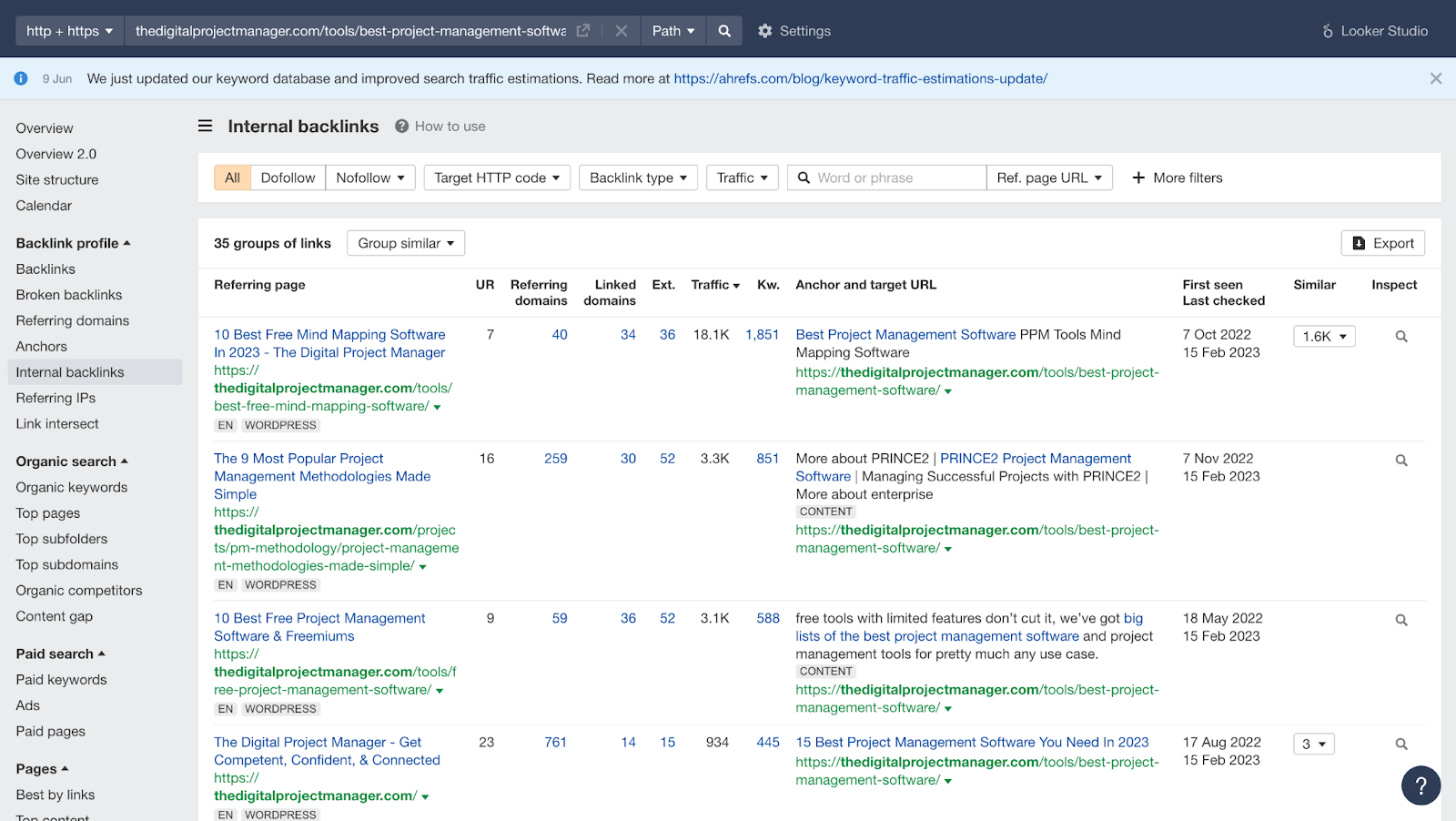
Task: Open Referring IPs in the sidebar
Action: tap(56, 398)
